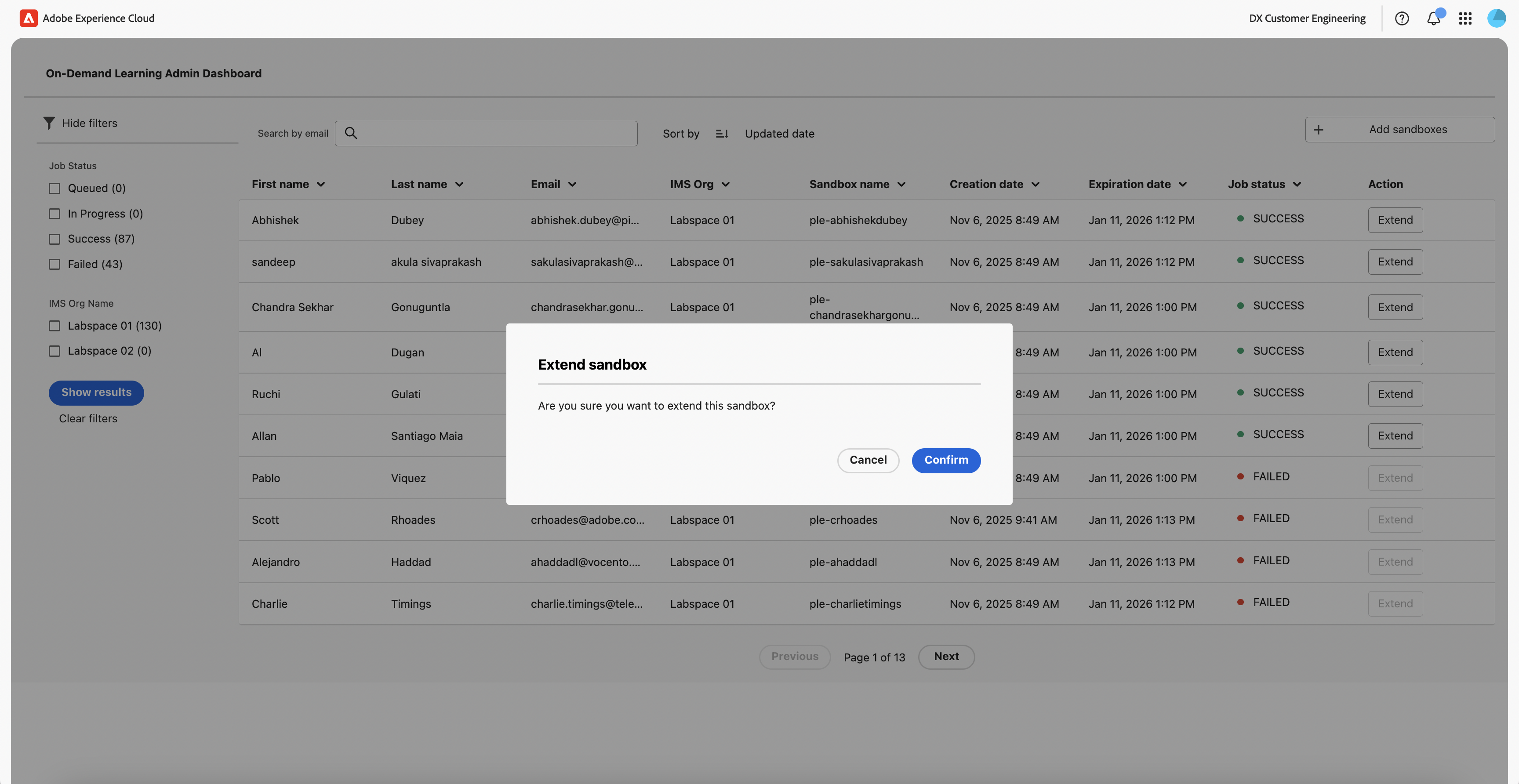The width and height of the screenshot is (1519, 784).
Task: Open the user profile avatar
Action: point(1496,18)
